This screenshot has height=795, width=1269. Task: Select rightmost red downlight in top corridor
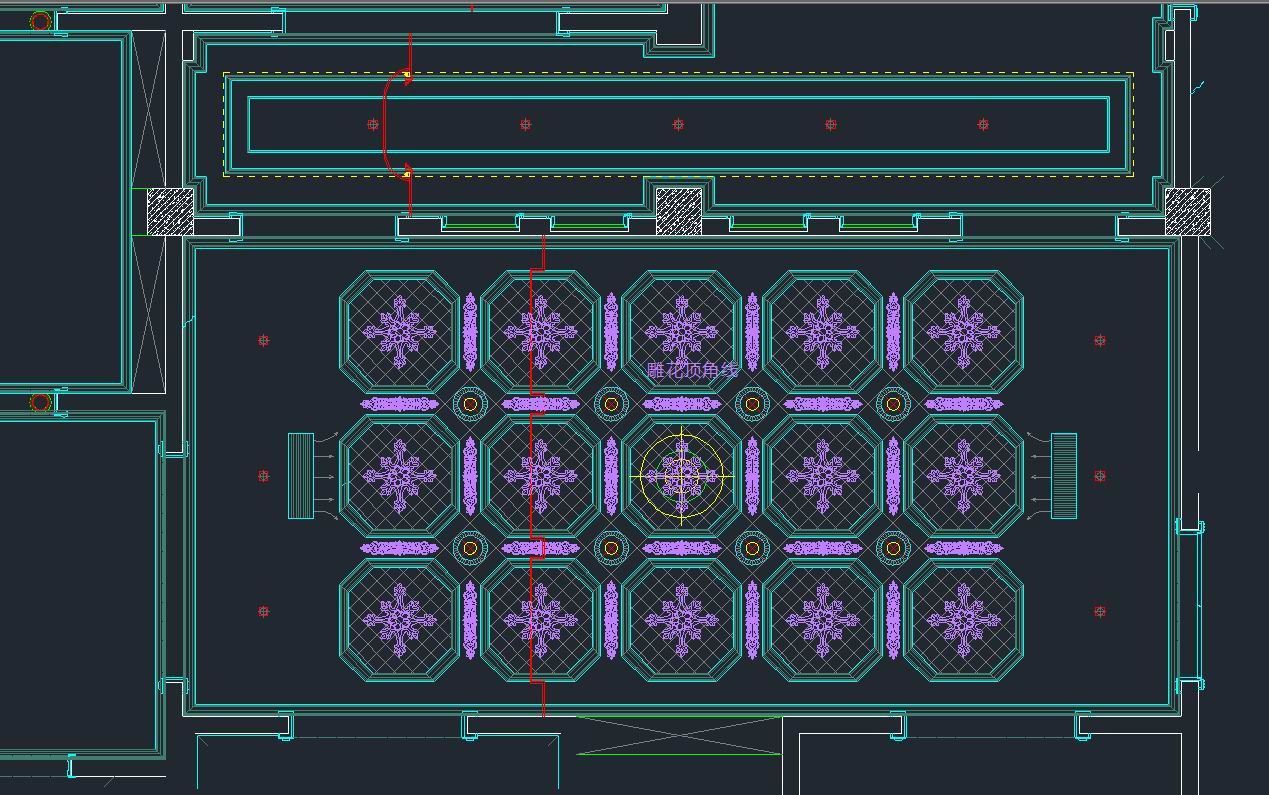tap(983, 125)
